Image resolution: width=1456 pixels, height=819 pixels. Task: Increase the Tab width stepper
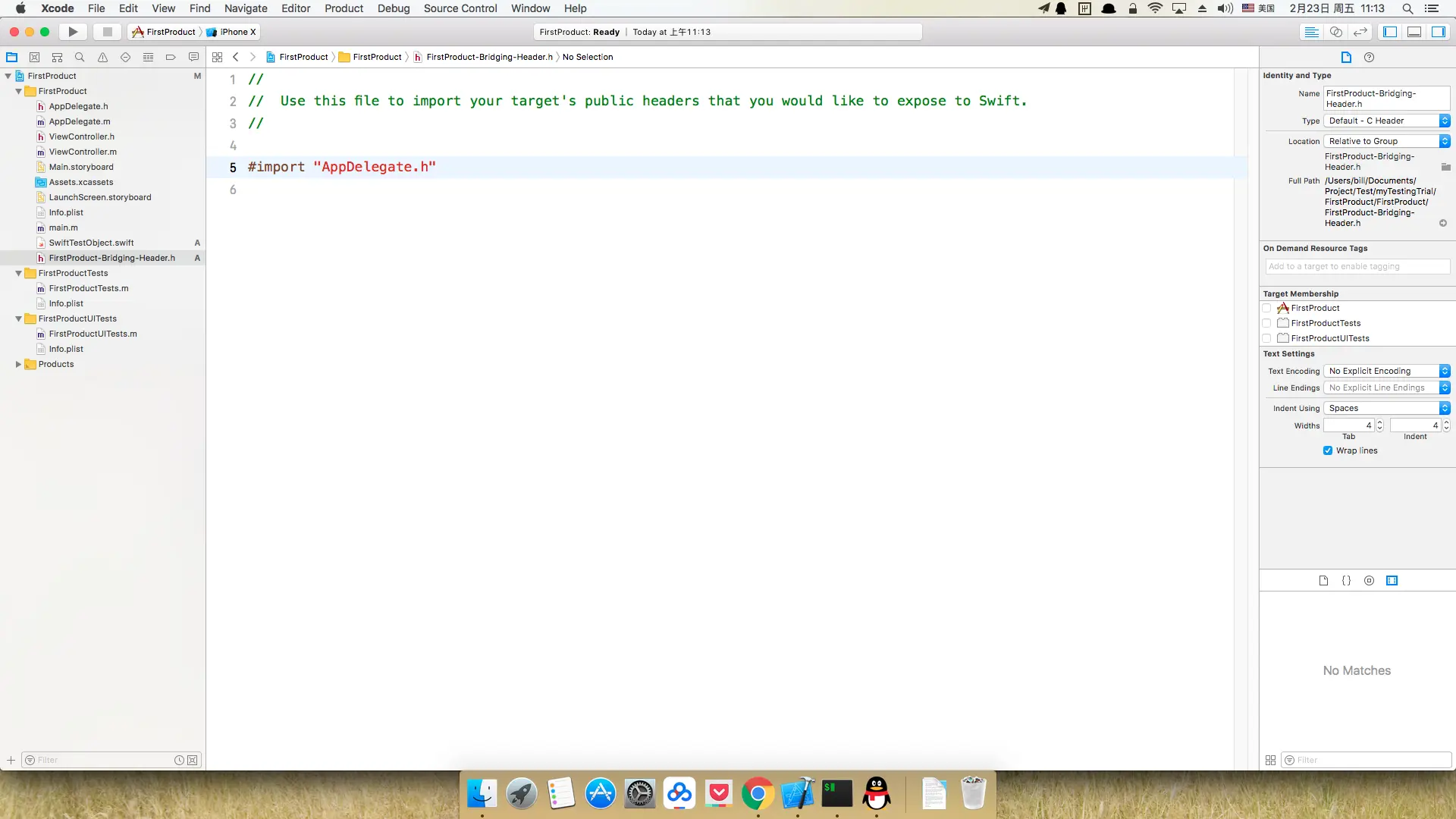1379,422
